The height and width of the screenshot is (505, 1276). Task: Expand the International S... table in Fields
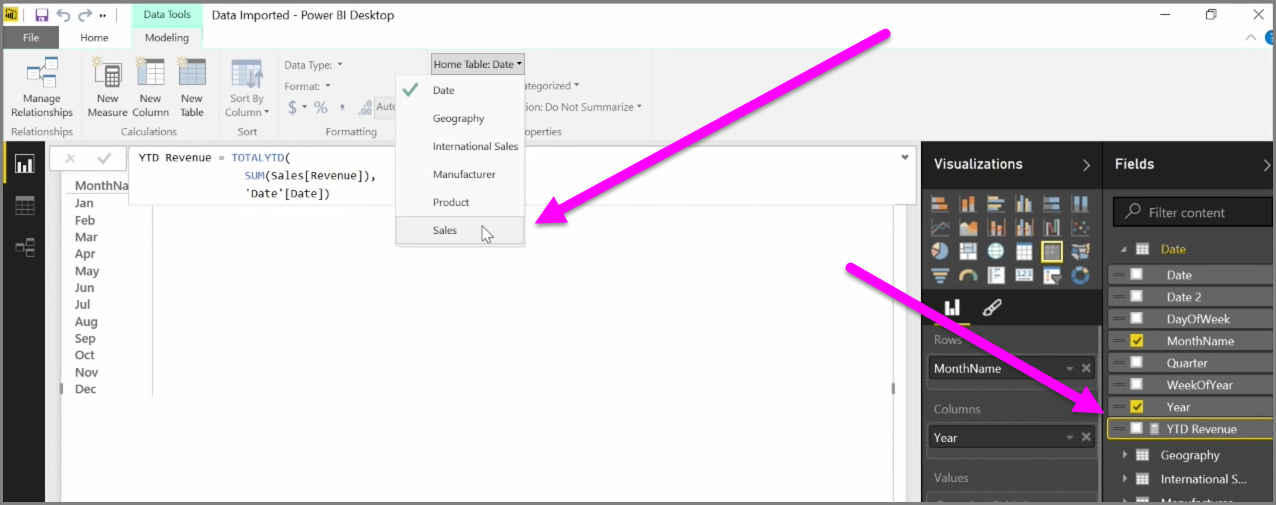pyautogui.click(x=1125, y=479)
